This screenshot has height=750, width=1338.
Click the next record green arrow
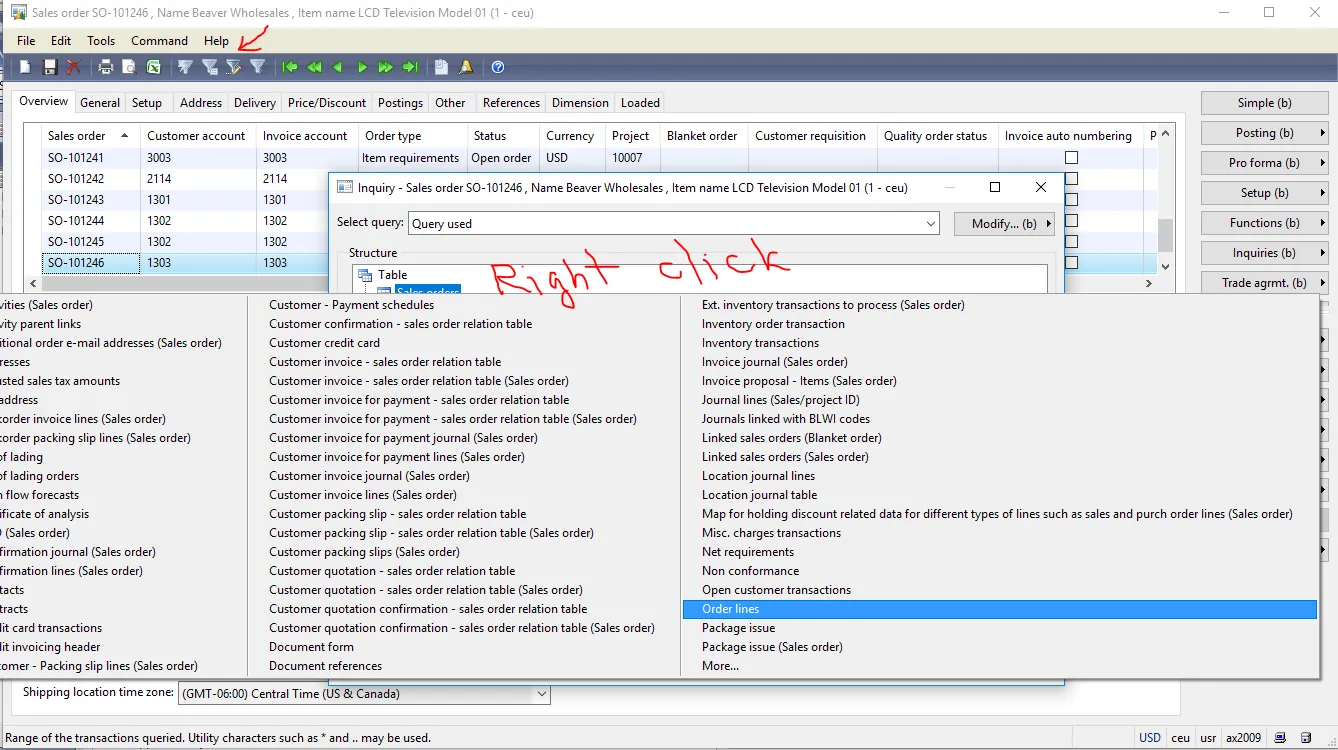[362, 67]
